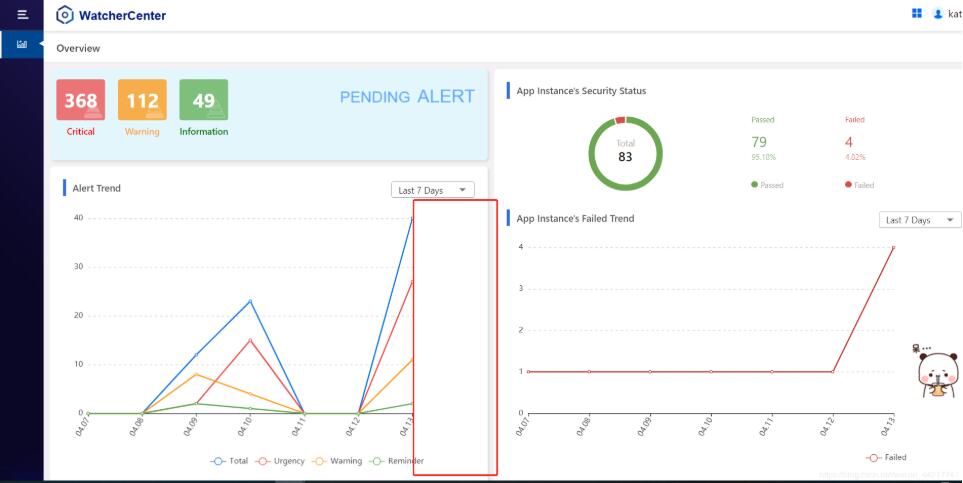This screenshot has height=483, width=963.
Task: Expand Failed Trend Last 7 Days dropdown
Action: [919, 220]
